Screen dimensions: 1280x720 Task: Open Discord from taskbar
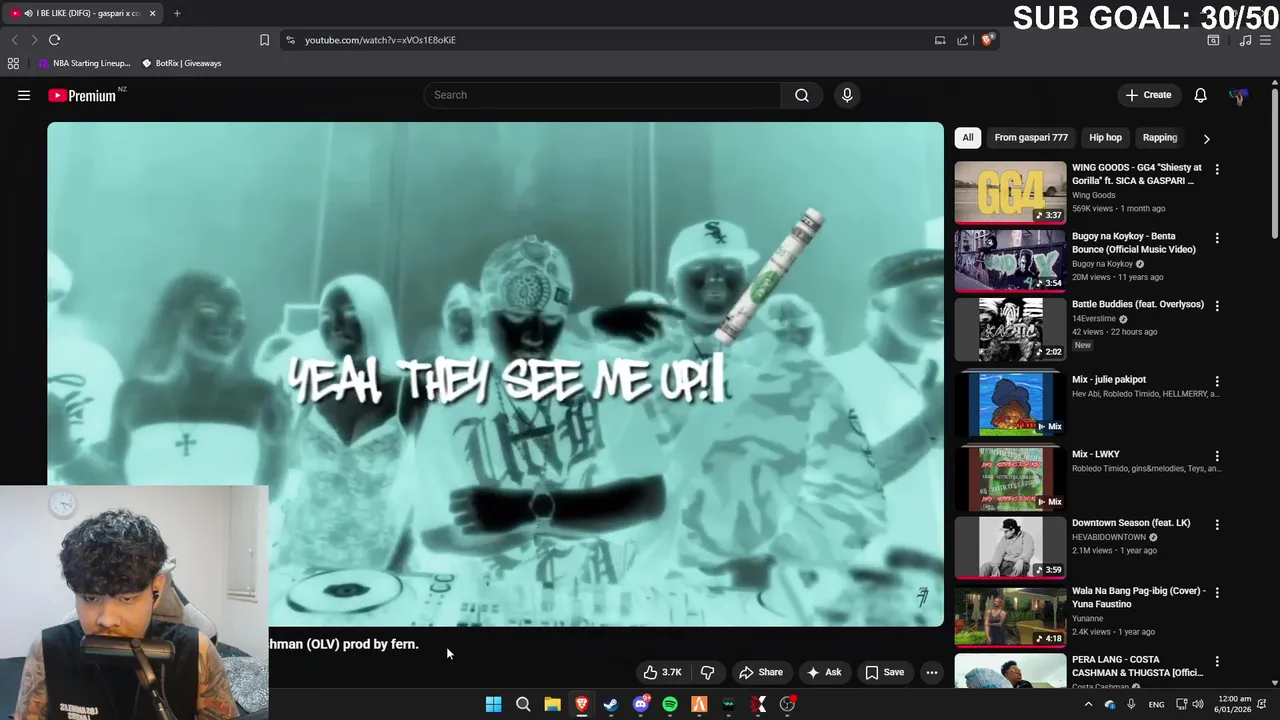641,704
